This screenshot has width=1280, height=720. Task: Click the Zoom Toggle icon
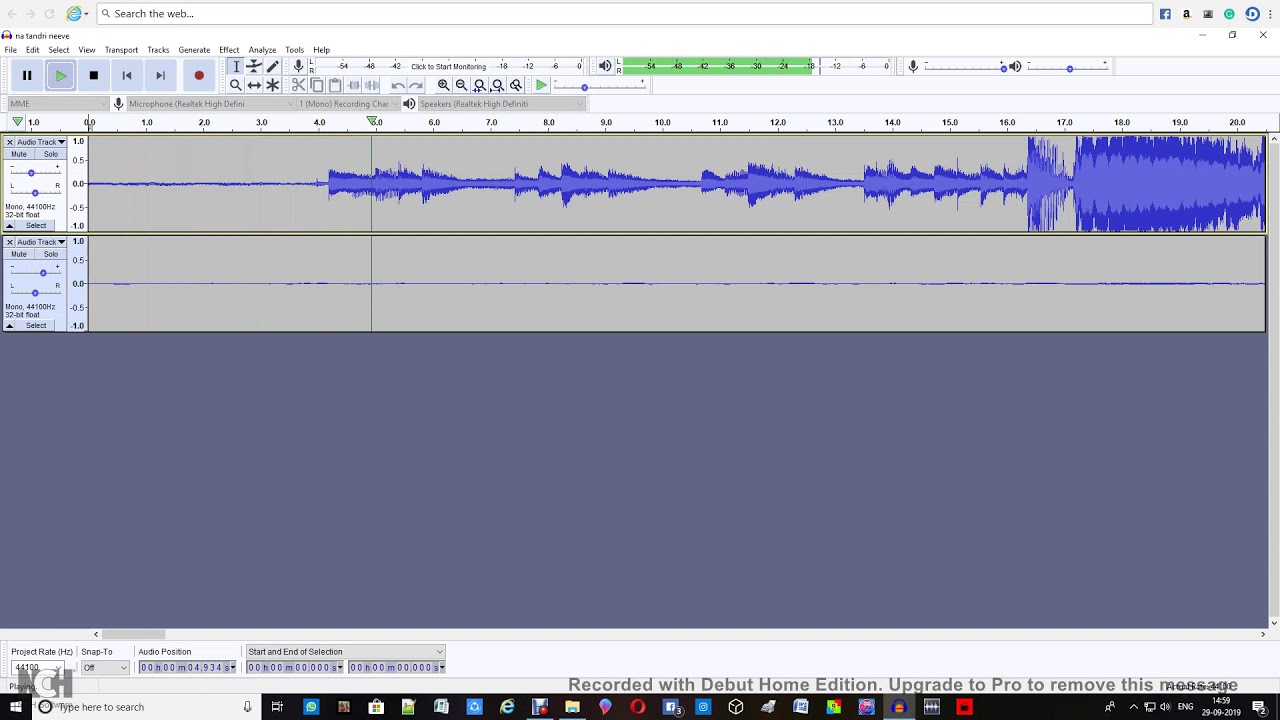[515, 85]
